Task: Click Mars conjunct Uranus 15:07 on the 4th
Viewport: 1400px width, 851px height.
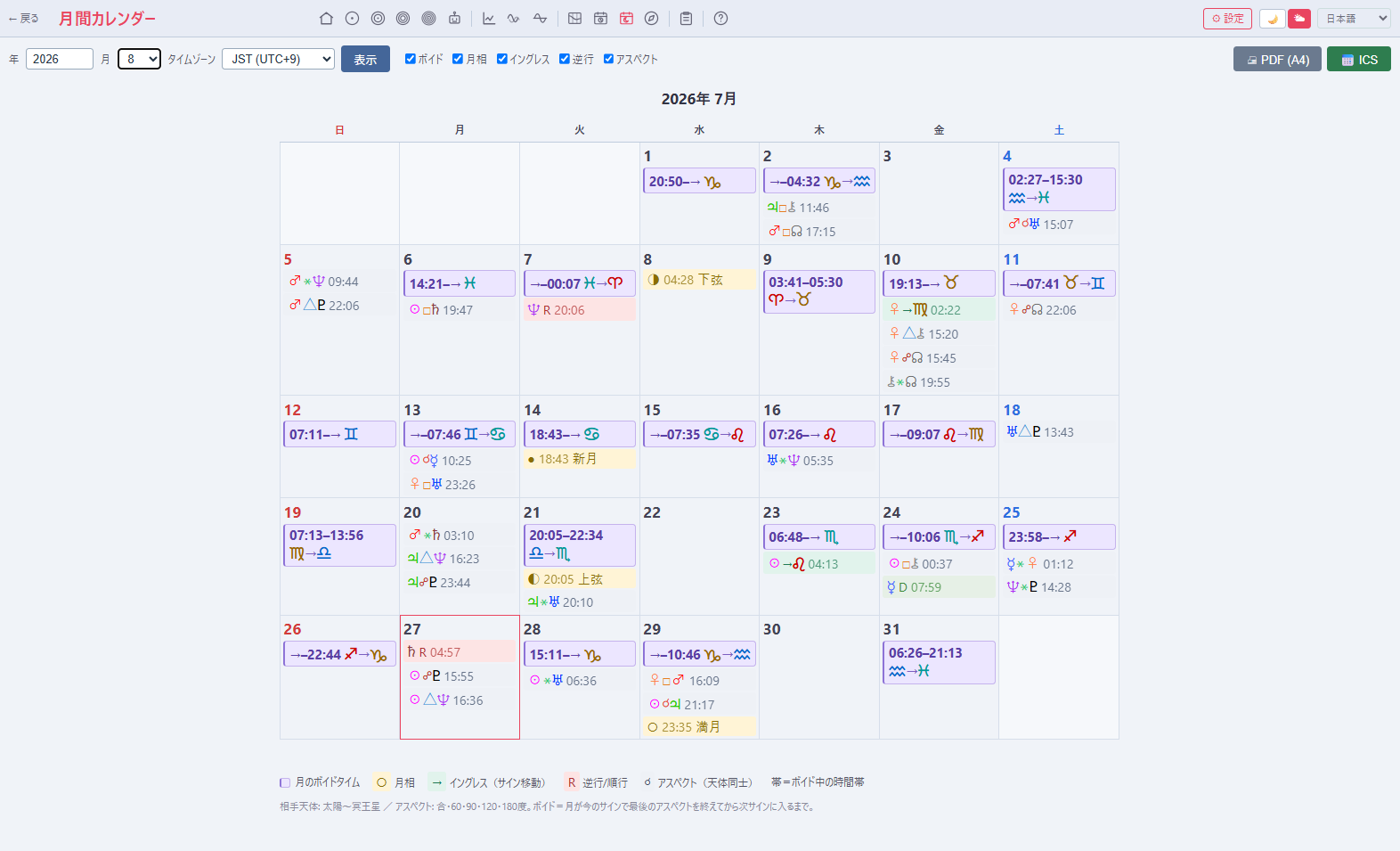Action: [x=1059, y=225]
